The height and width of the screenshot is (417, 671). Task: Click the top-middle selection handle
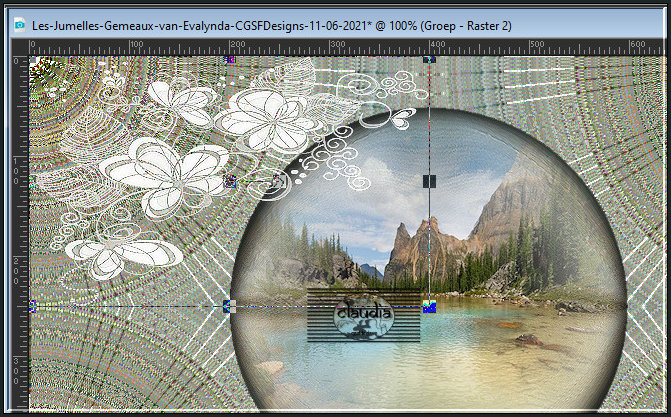tap(230, 60)
